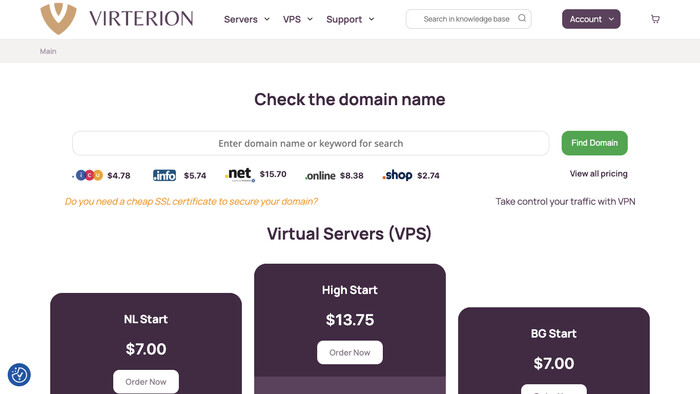Select the .net domain logo
The width and height of the screenshot is (700, 394).
tap(240, 174)
